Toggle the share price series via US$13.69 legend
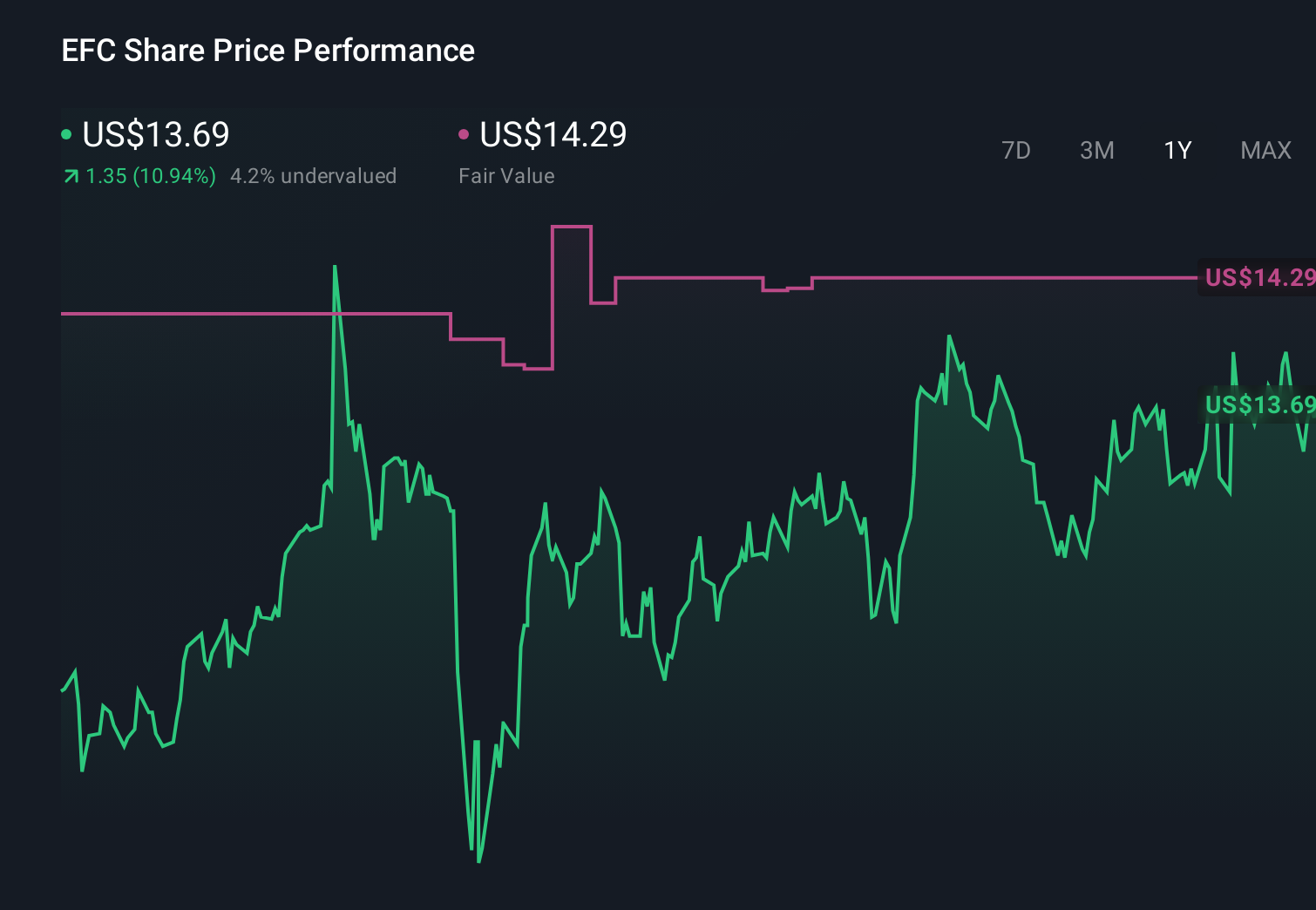1316x910 pixels. point(154,135)
